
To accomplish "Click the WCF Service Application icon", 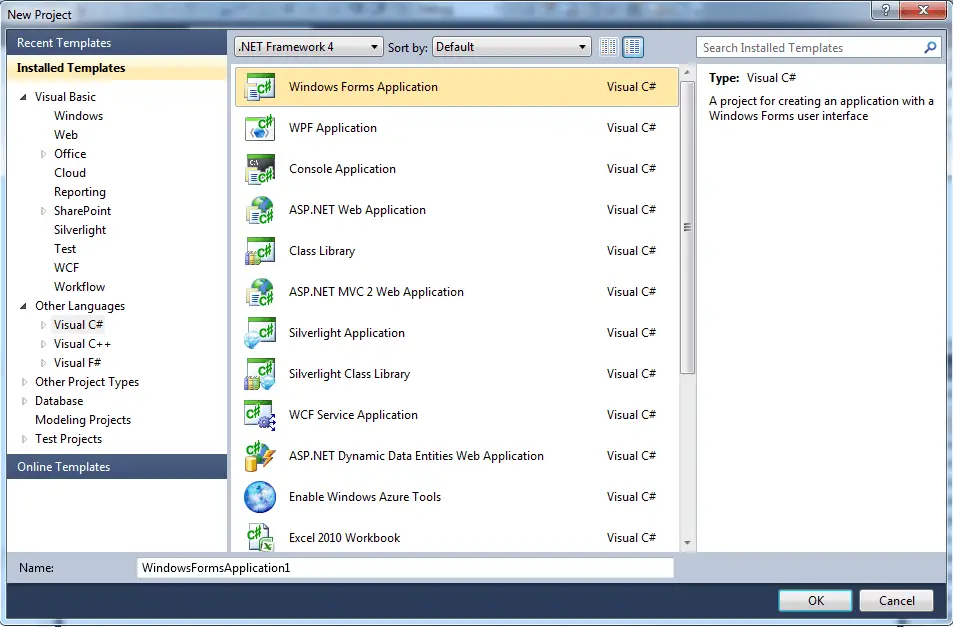I will click(260, 415).
